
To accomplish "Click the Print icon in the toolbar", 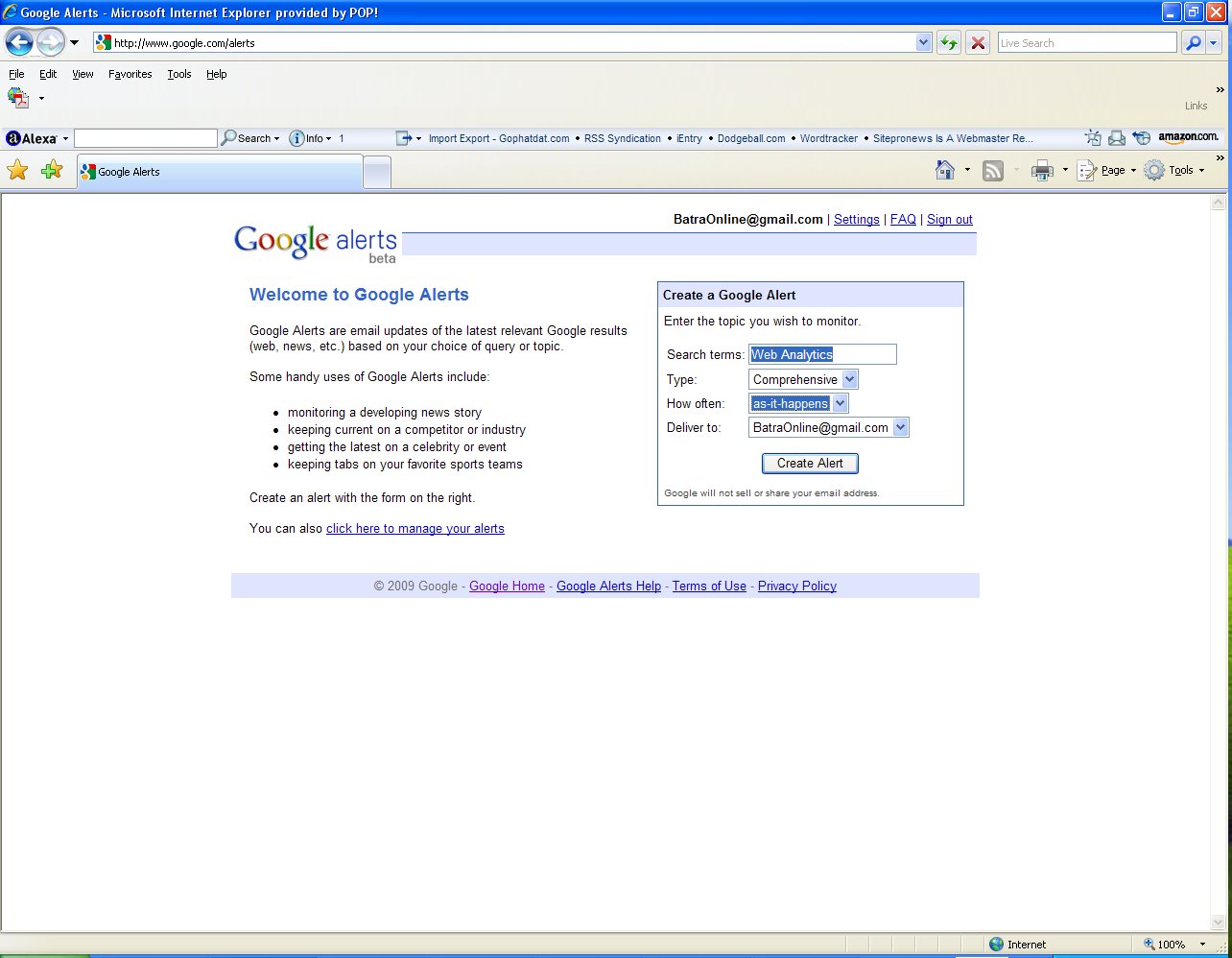I will [1041, 170].
